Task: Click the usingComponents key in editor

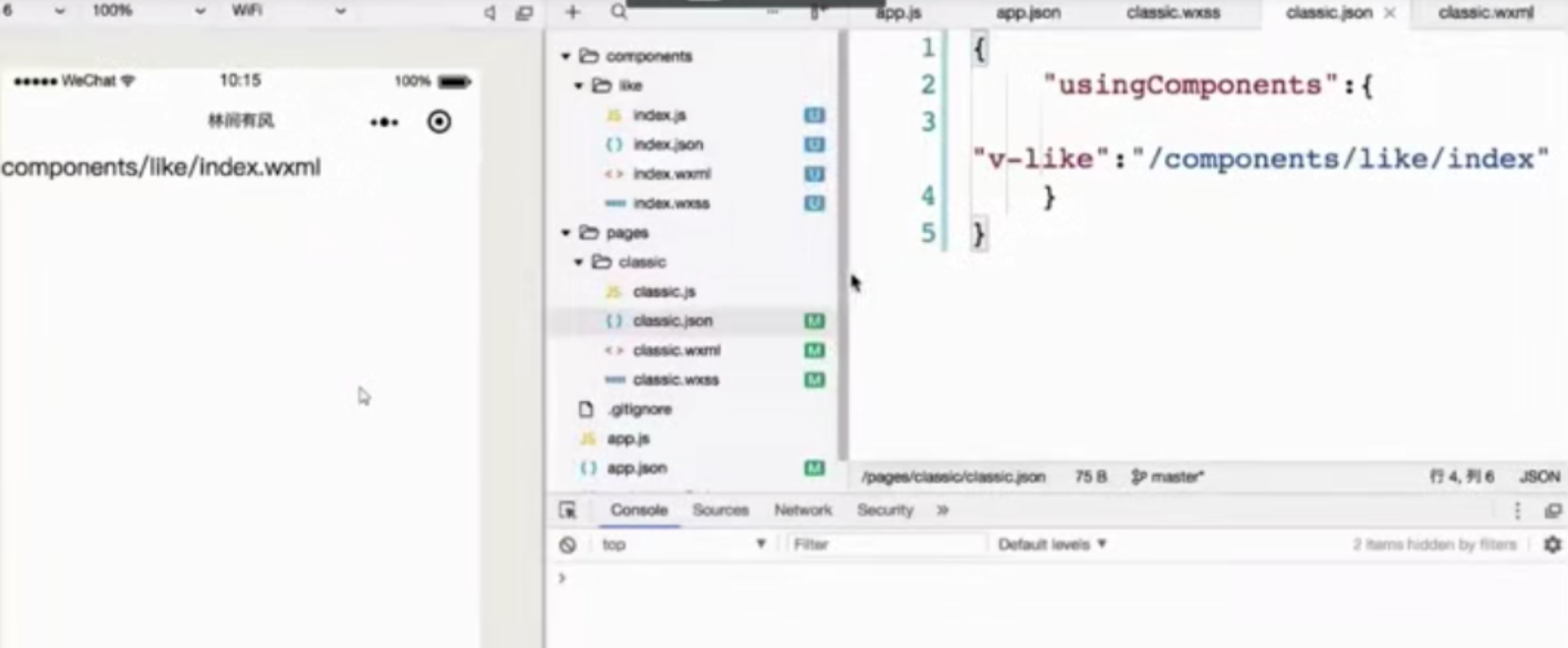Action: pos(1191,86)
